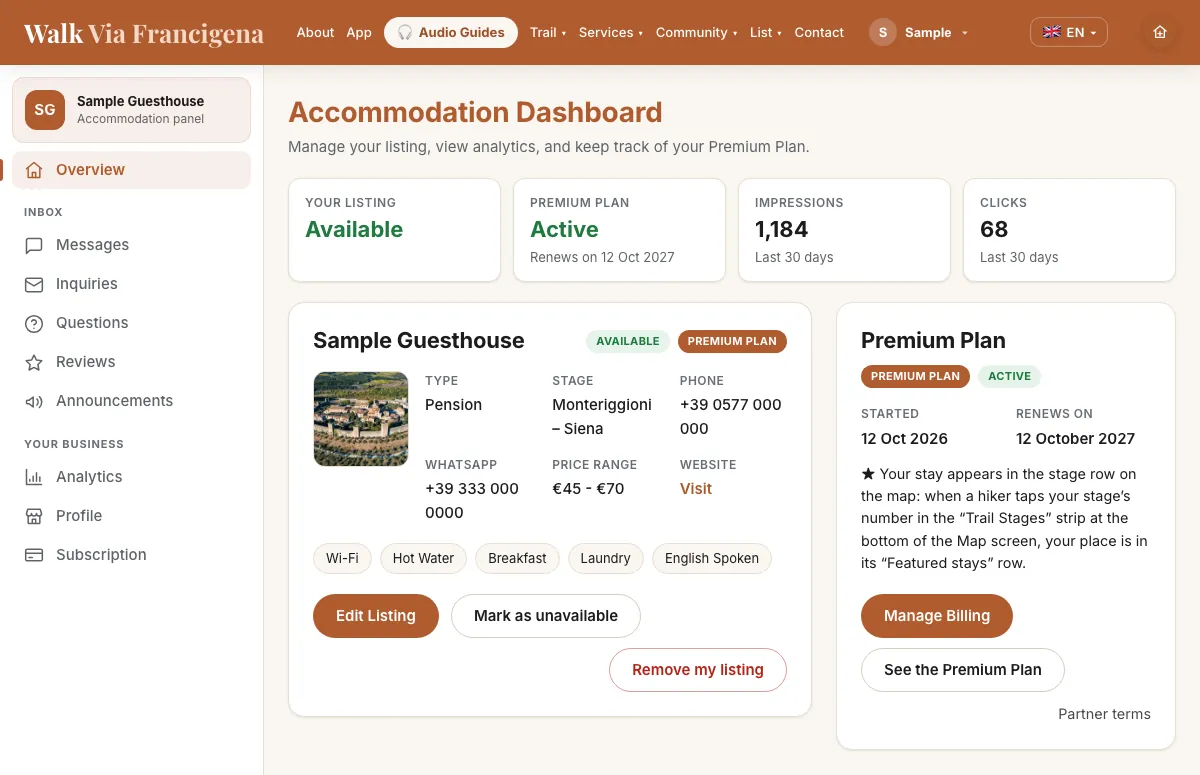Click the Walk Via Francigena logo

[x=144, y=33]
